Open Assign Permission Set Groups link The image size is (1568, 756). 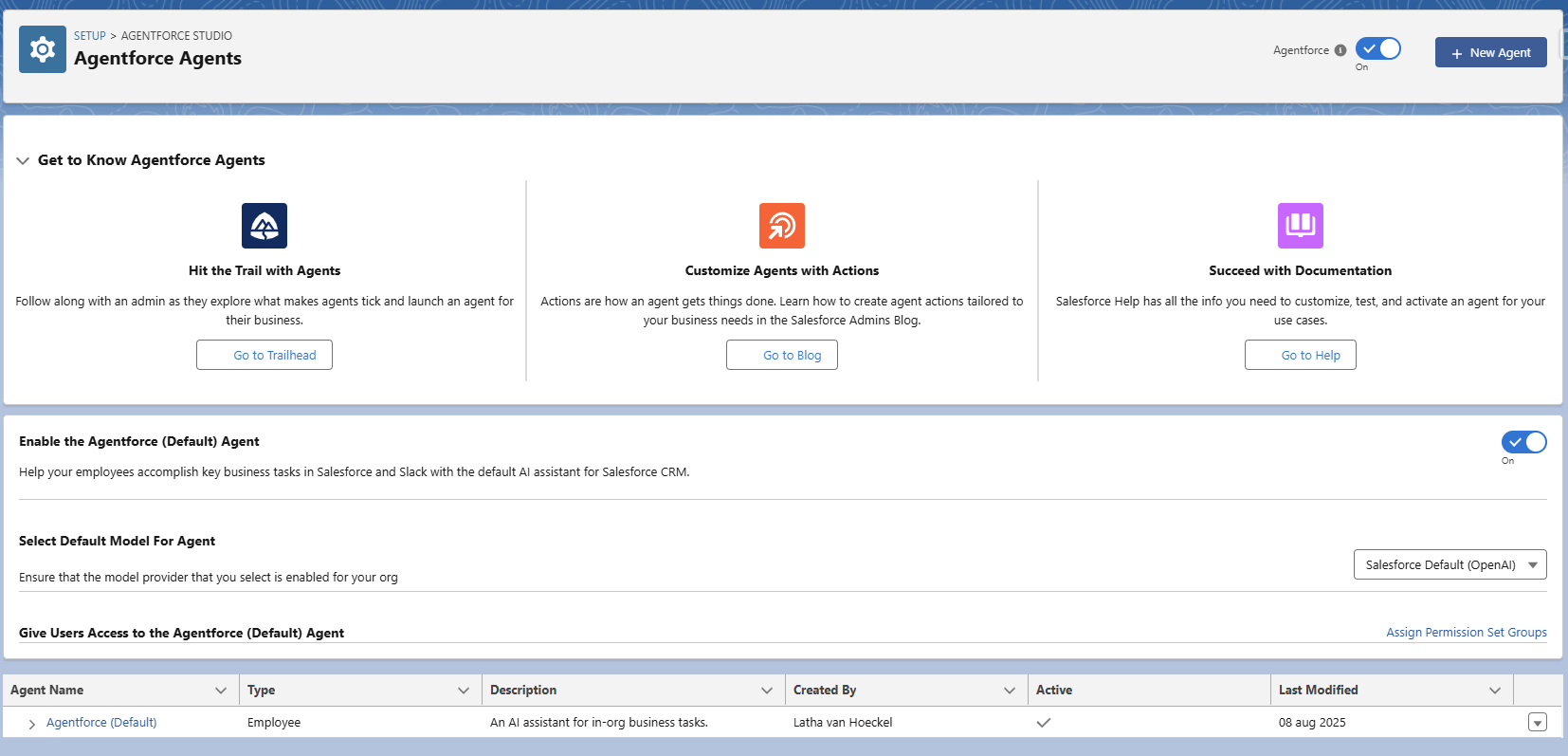click(1466, 633)
